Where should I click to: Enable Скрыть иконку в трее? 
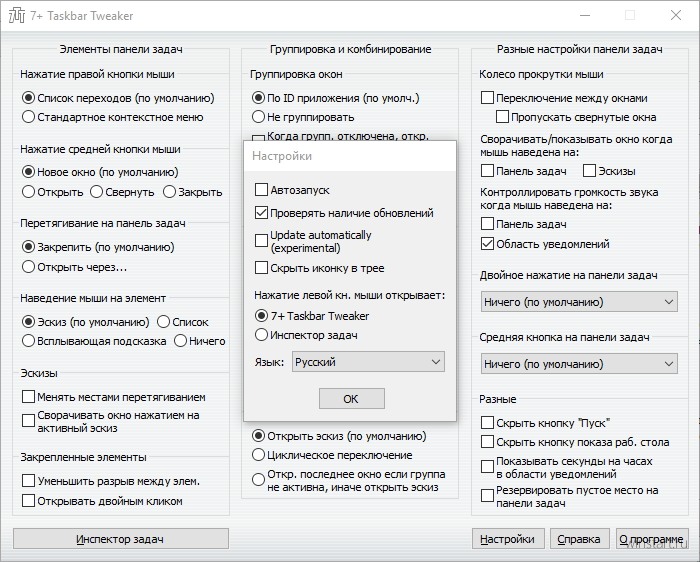[261, 268]
